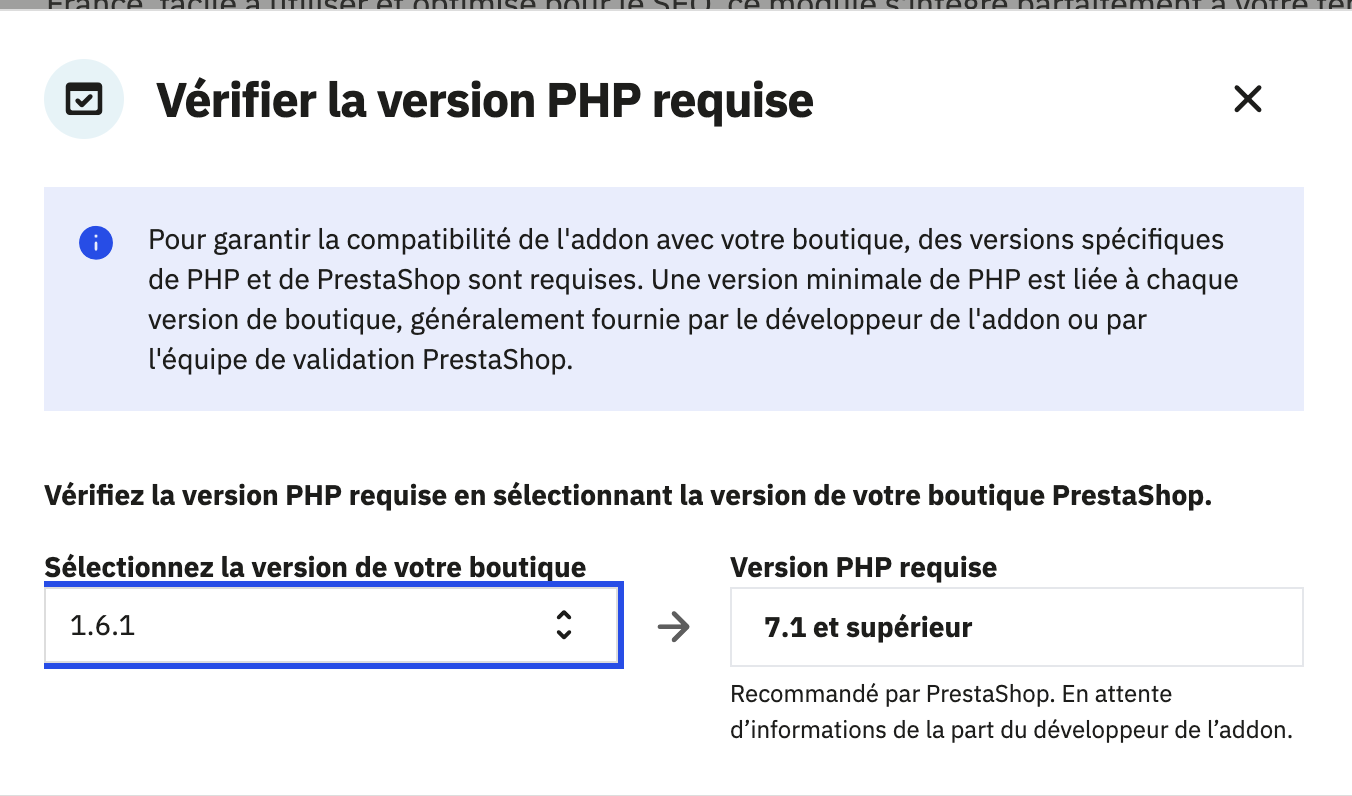Click the "l'équipe de validation PrestaShop" line in the banner
Image resolution: width=1352 pixels, height=796 pixels.
(x=360, y=359)
